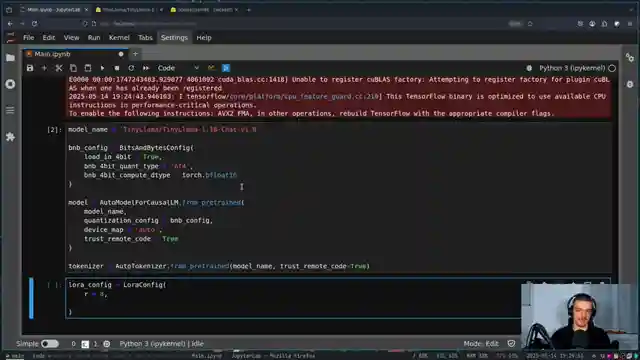Image resolution: width=640 pixels, height=360 pixels.
Task: Open the cell type dropdown showing Code
Action: (178, 68)
